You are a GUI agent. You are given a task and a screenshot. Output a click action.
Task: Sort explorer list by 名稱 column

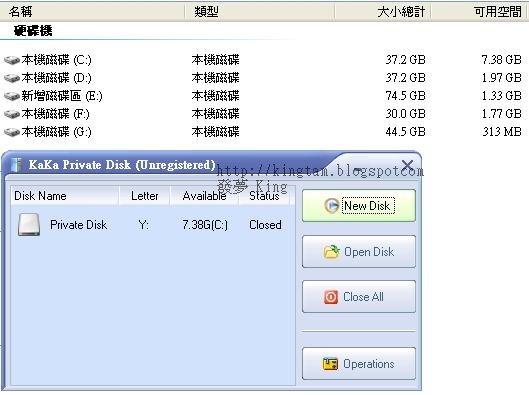tap(92, 12)
